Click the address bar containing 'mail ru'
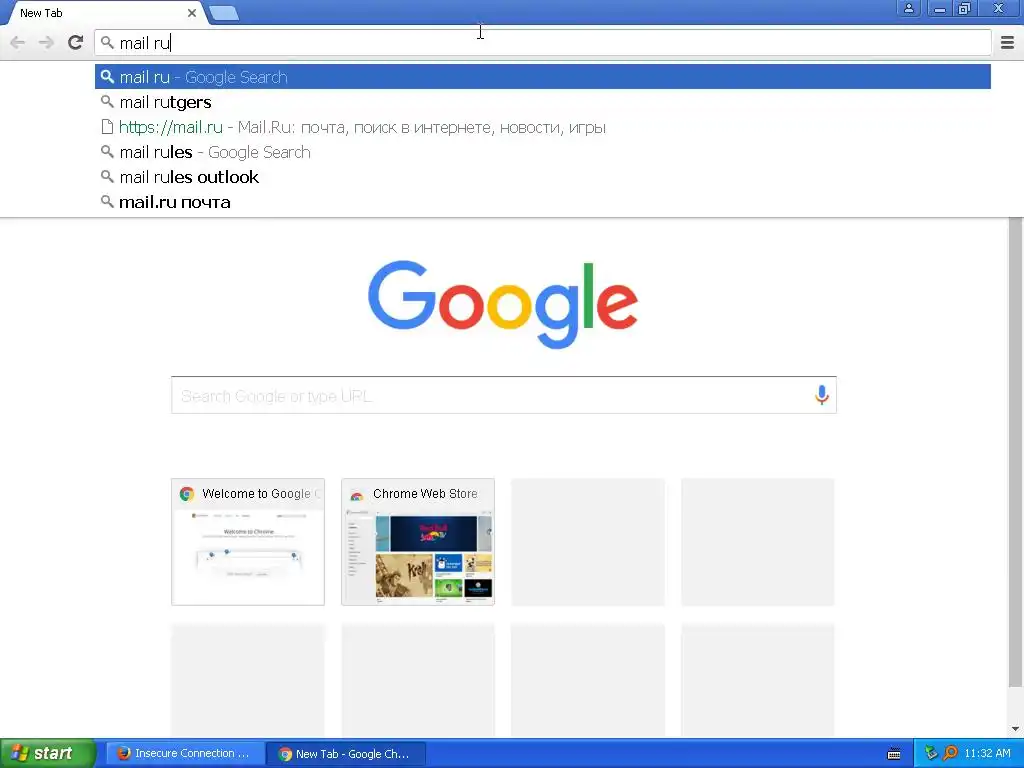This screenshot has height=768, width=1024. pos(543,43)
